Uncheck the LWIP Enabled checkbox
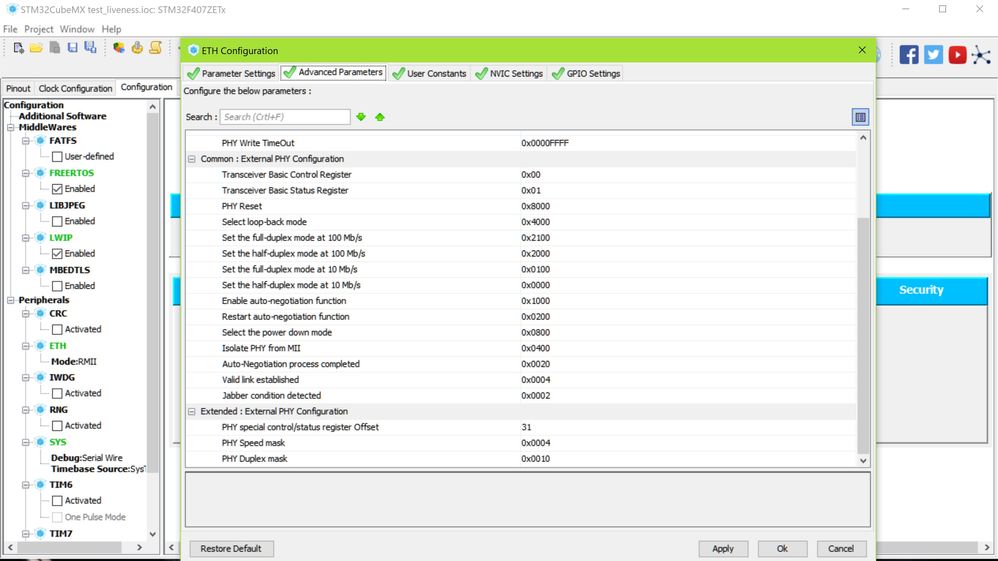Image resolution: width=998 pixels, height=561 pixels. [x=57, y=253]
